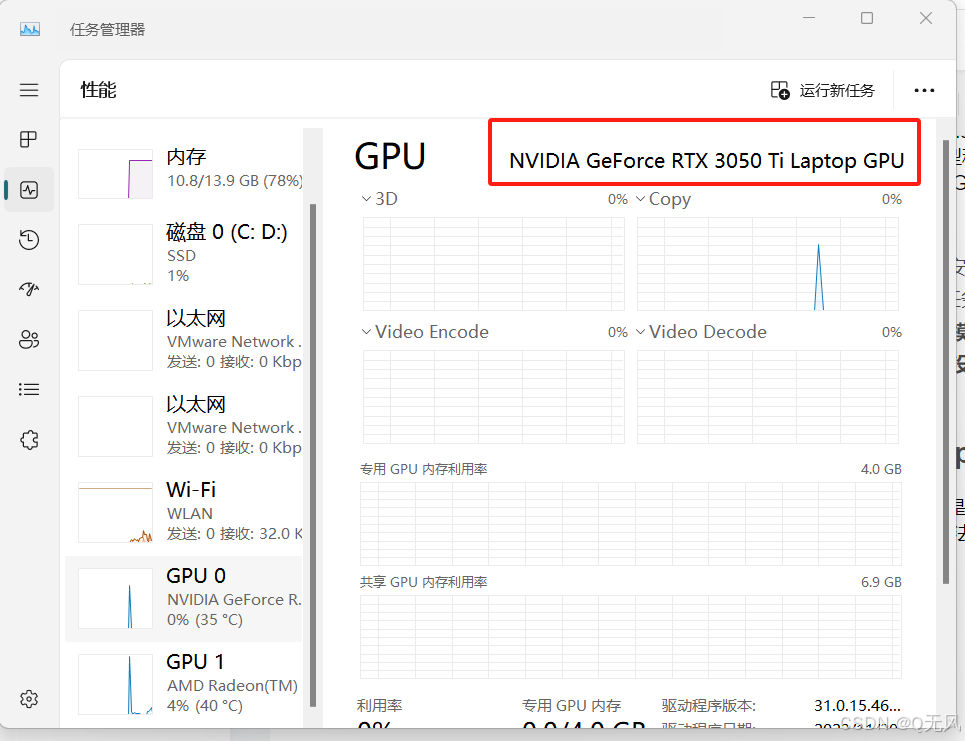Viewport: 965px width, 741px height.
Task: Open the three-dot more options menu
Action: click(x=924, y=90)
